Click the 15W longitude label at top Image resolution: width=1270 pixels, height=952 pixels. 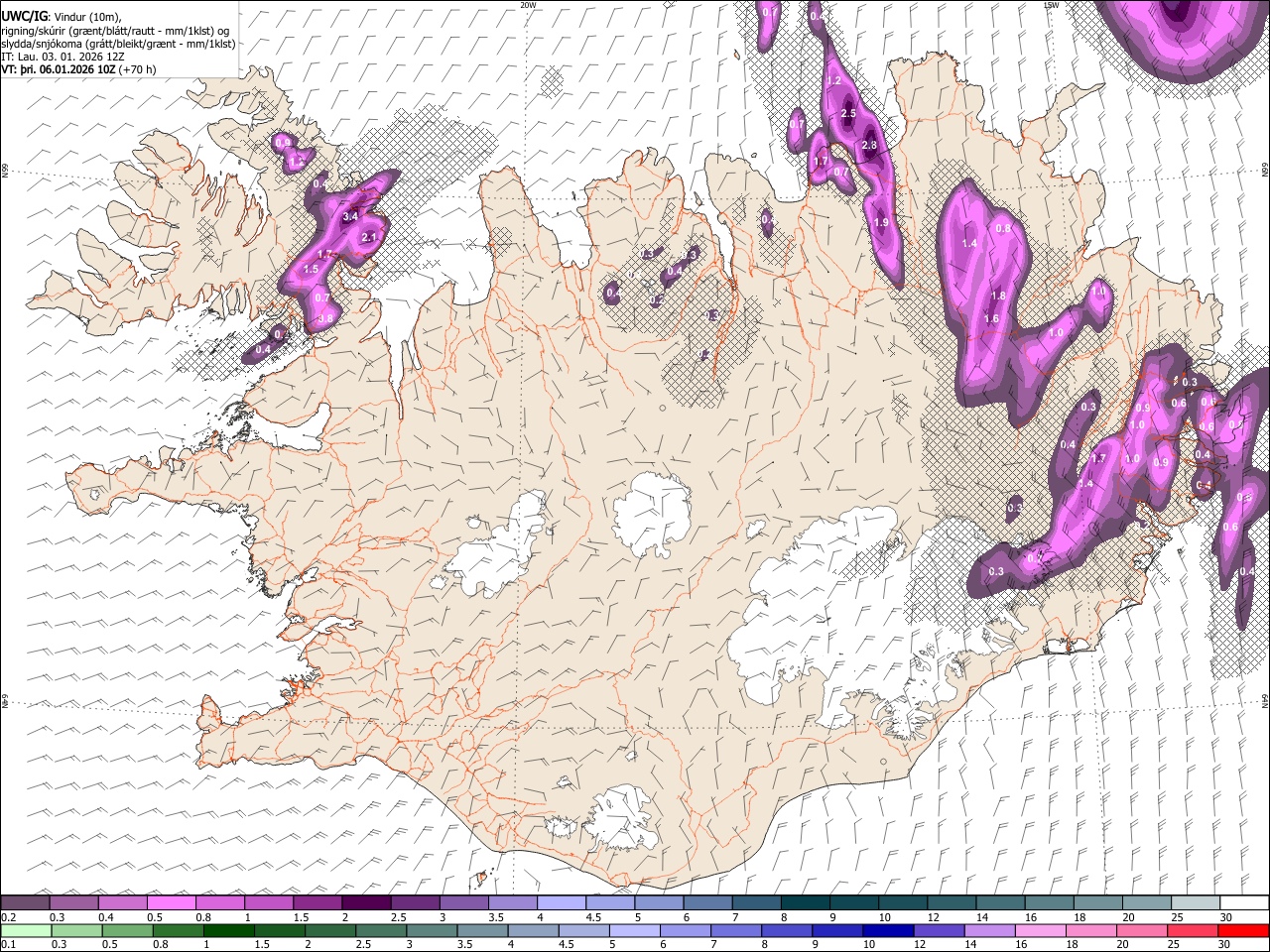1052,5
